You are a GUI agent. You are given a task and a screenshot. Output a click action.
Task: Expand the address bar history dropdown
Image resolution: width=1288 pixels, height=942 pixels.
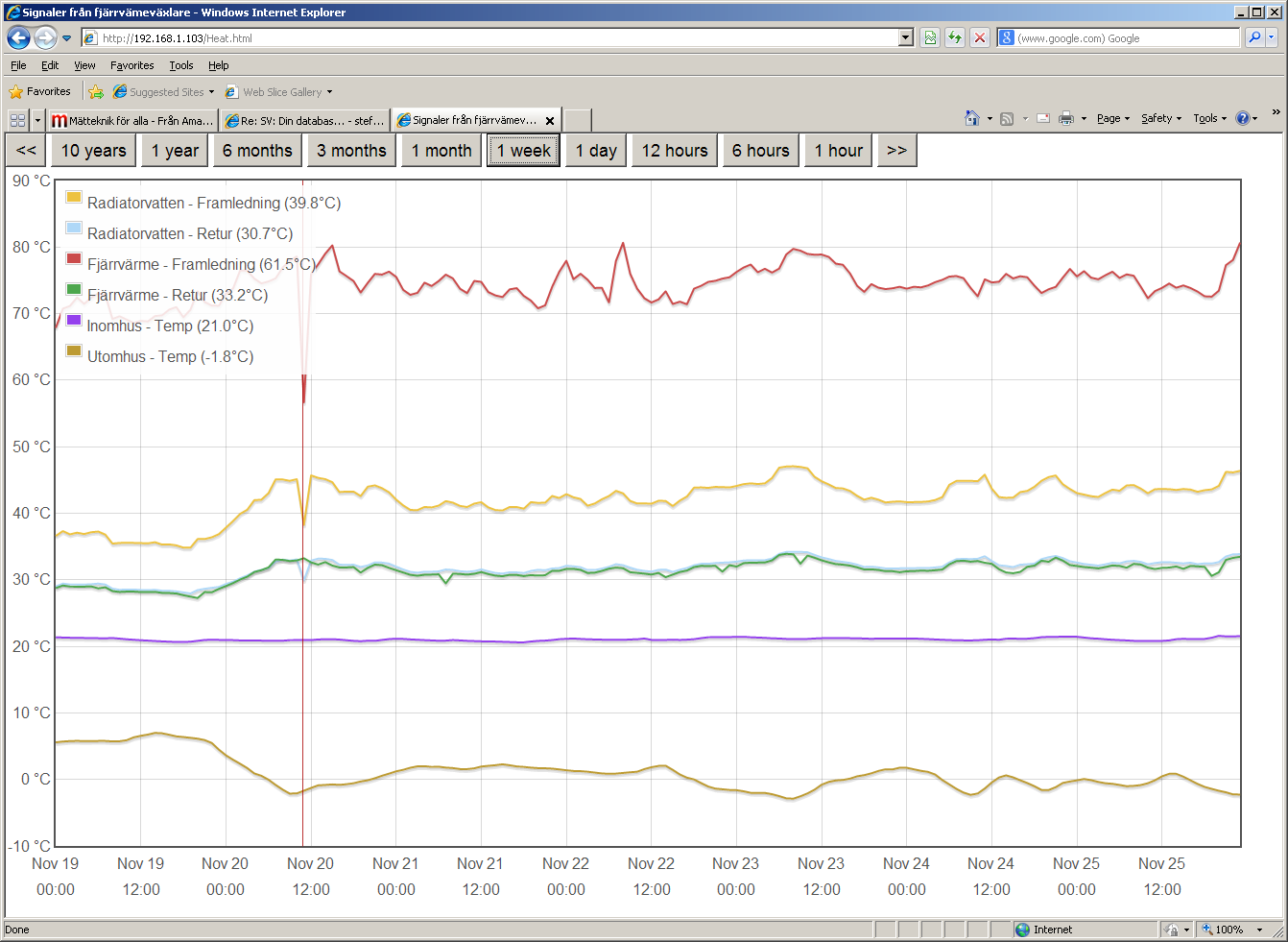click(905, 37)
